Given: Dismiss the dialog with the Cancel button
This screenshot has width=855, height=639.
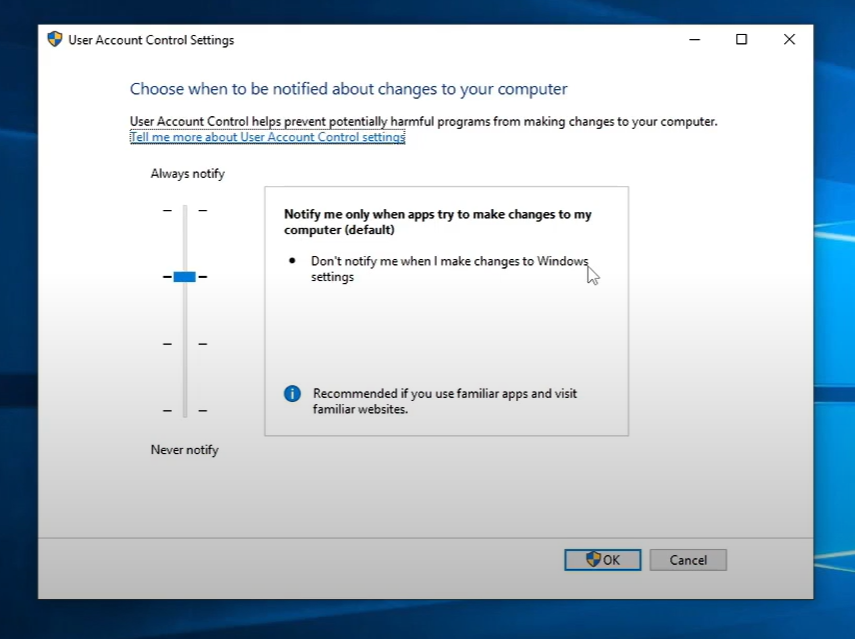Looking at the screenshot, I should (688, 560).
